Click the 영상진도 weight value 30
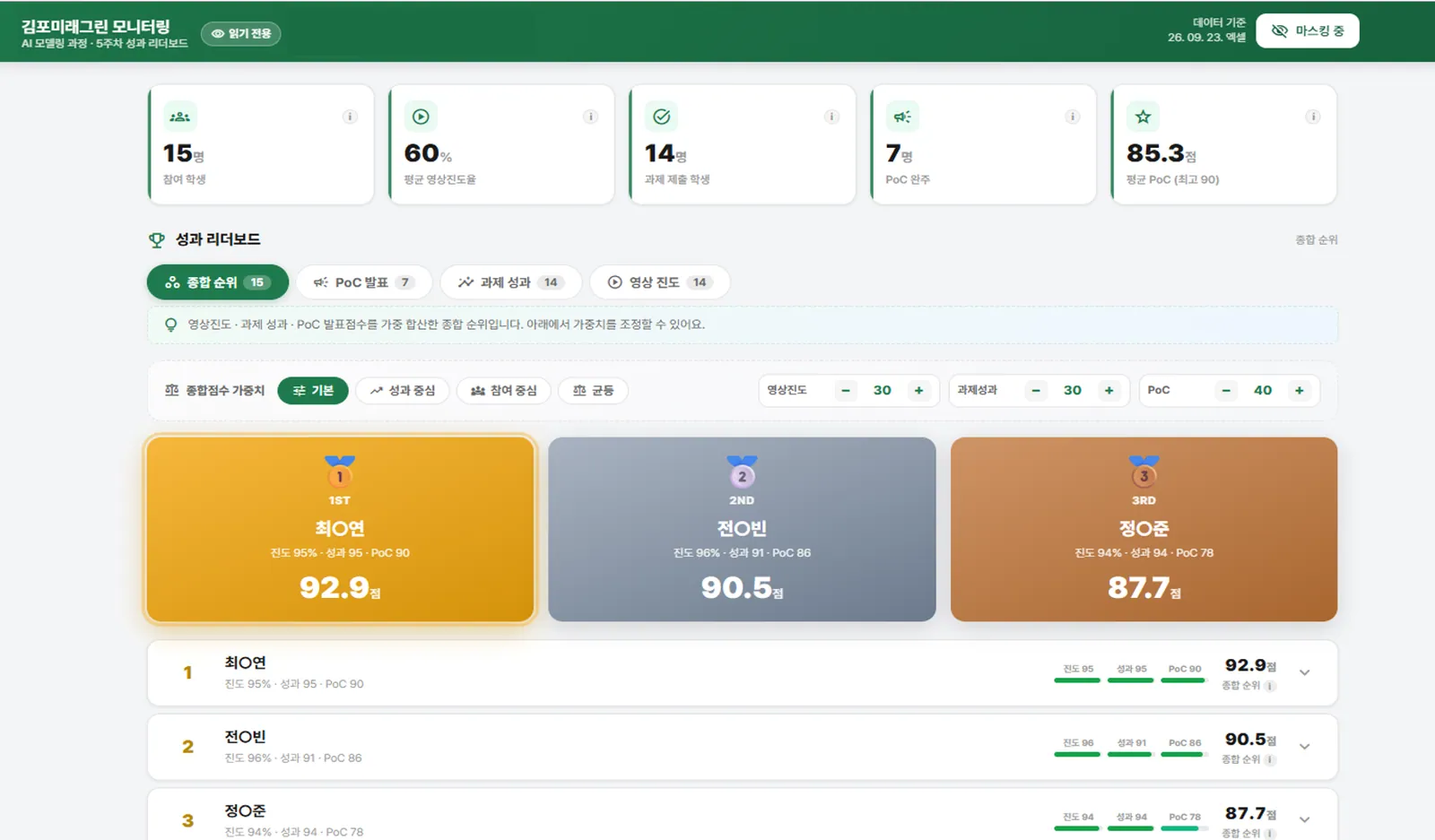The height and width of the screenshot is (840, 1435). [x=883, y=391]
